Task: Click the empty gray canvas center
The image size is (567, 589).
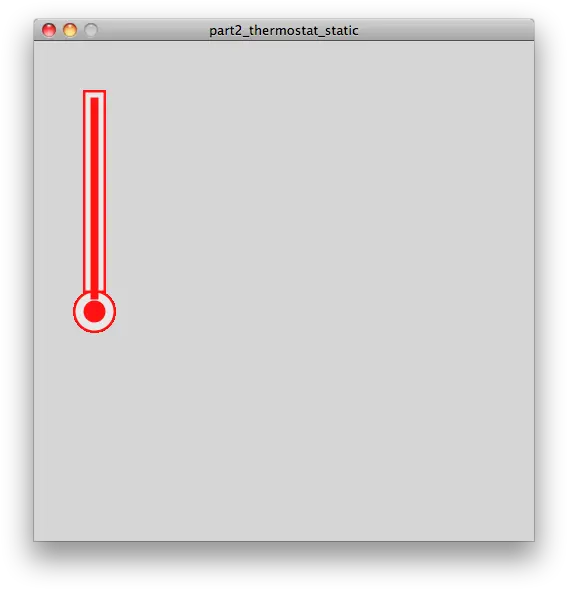Action: (x=284, y=291)
